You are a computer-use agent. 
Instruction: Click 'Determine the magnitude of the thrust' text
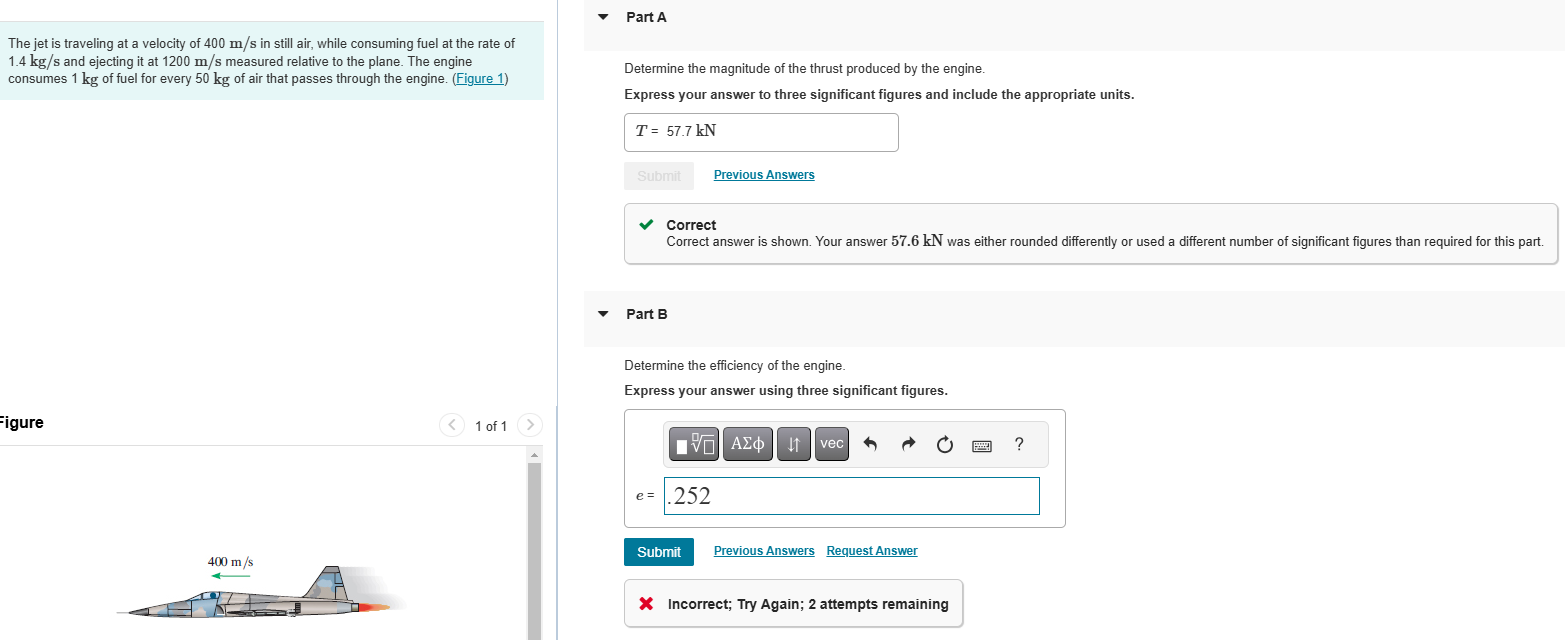[x=804, y=69]
